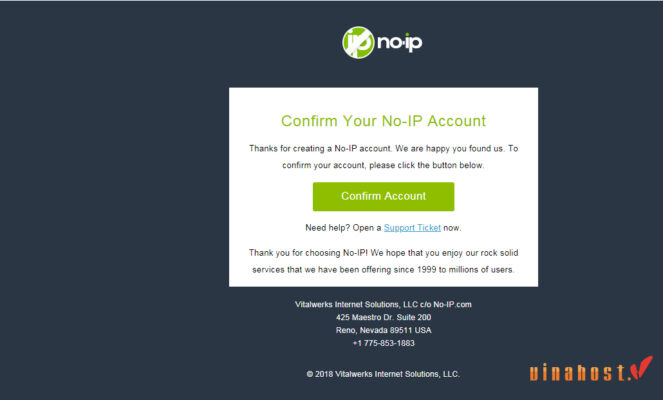Click the orange vinahost watermark text
The image size is (663, 400).
point(578,373)
